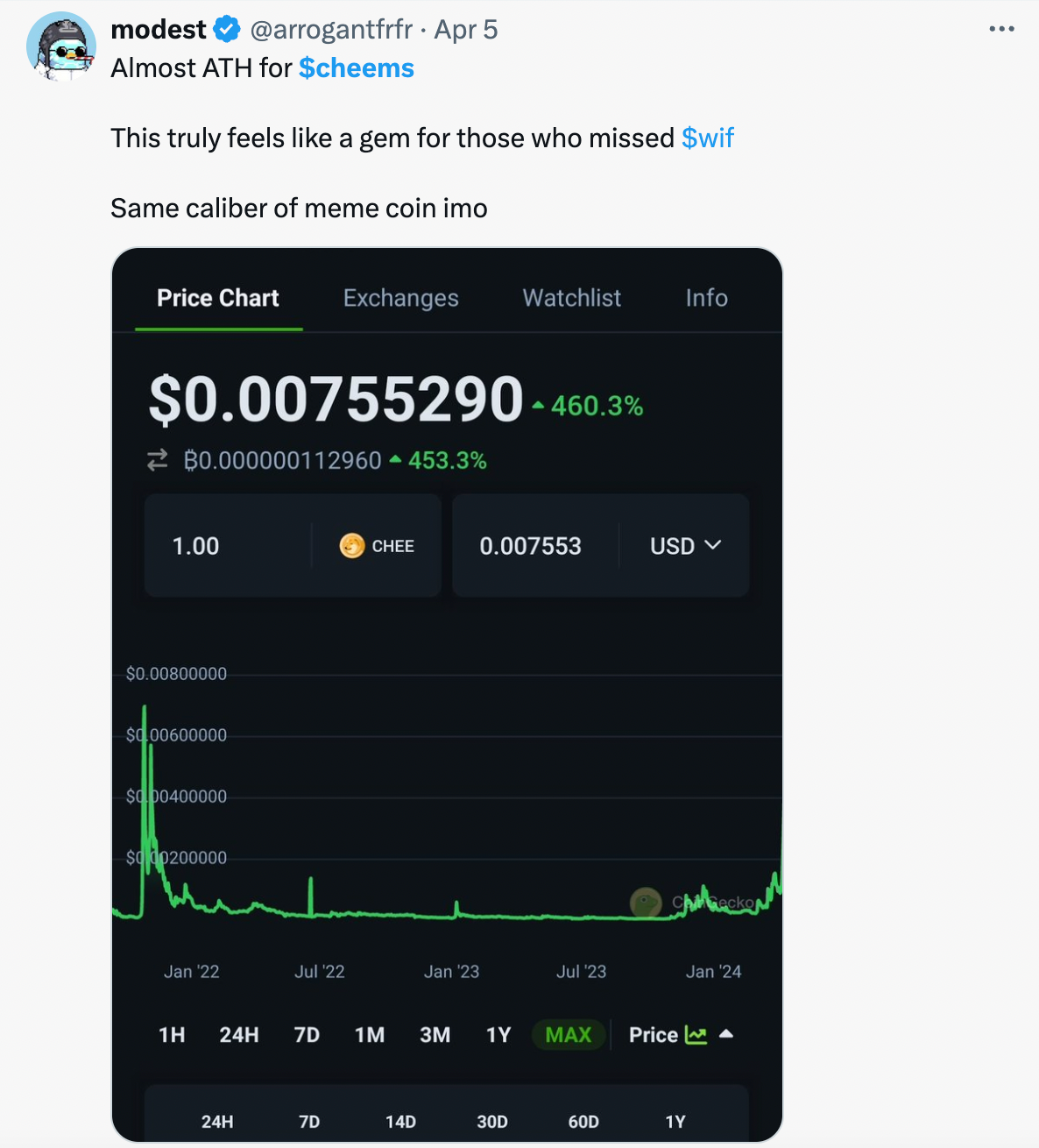The width and height of the screenshot is (1039, 1148).
Task: Open the tweet's three-dot more menu
Action: (x=1001, y=29)
